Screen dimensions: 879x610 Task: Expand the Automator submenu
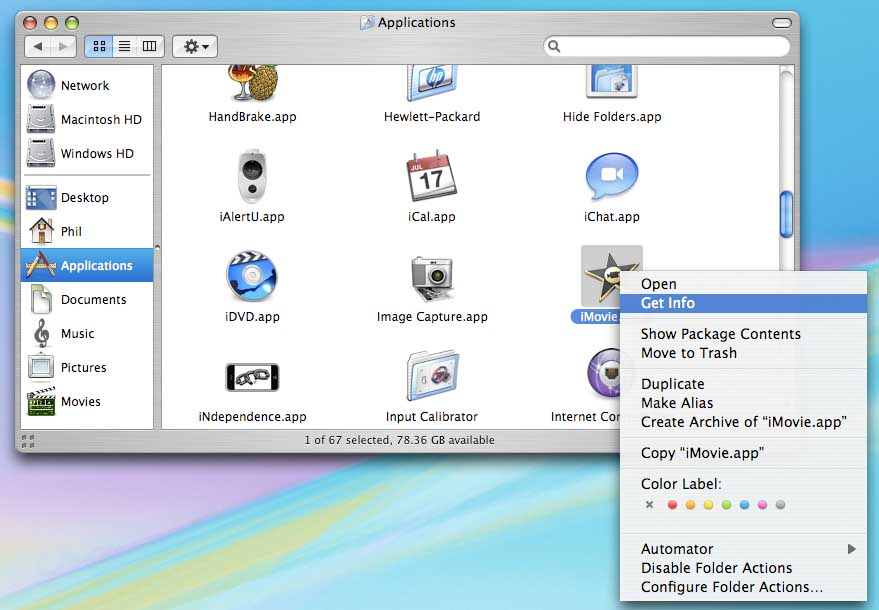[x=743, y=549]
